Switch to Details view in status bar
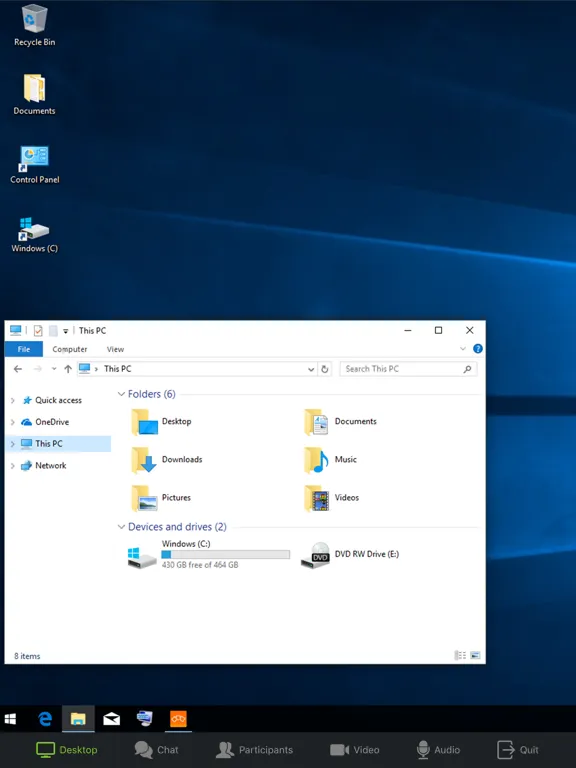Screen dimensions: 576x768 point(460,655)
